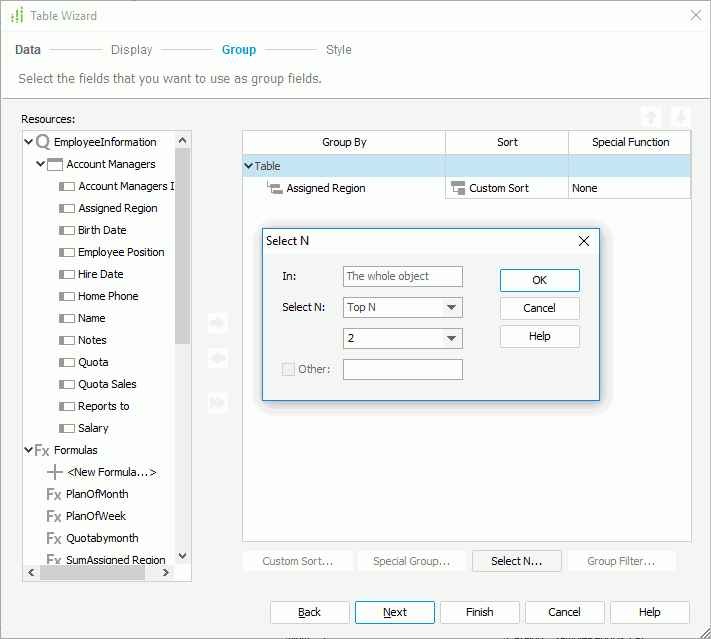Open the Top N dropdown
Screen dimensions: 711x639
point(451,307)
